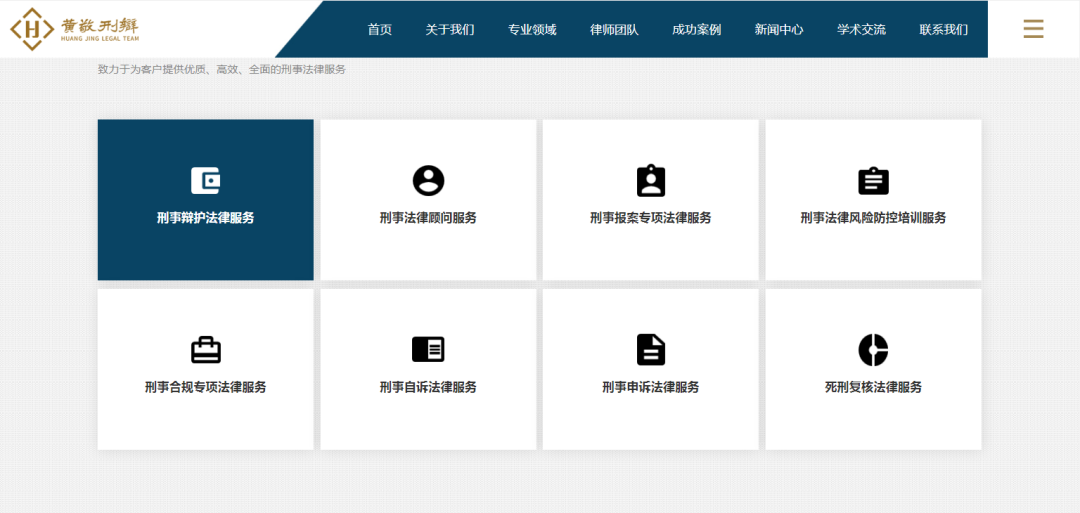Go to 首页 in the navigation bar
The height and width of the screenshot is (513, 1080).
(380, 30)
